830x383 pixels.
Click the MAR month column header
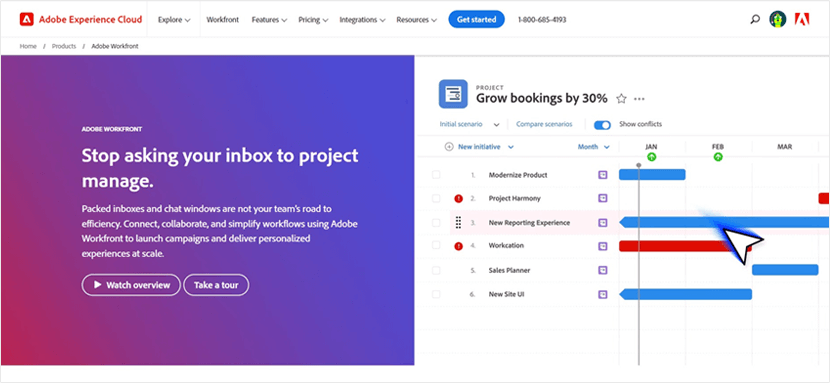[784, 147]
